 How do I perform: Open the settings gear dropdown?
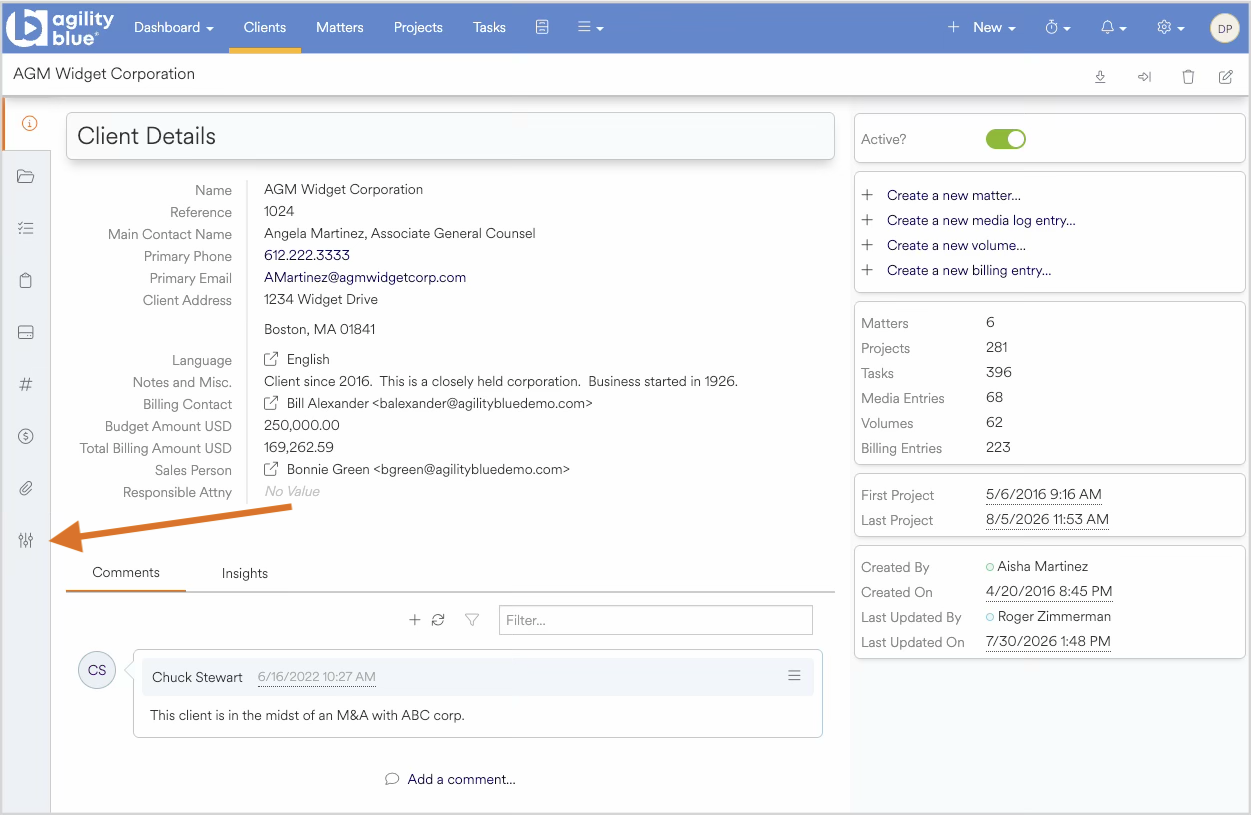click(1171, 28)
